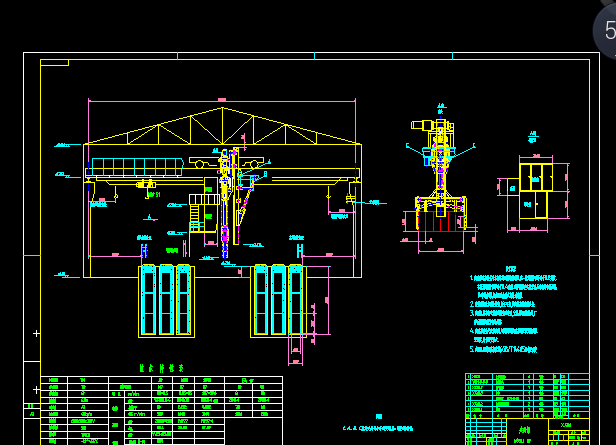
Task: Click the cyan cable carrier rack on the crane girder
Action: [138, 167]
